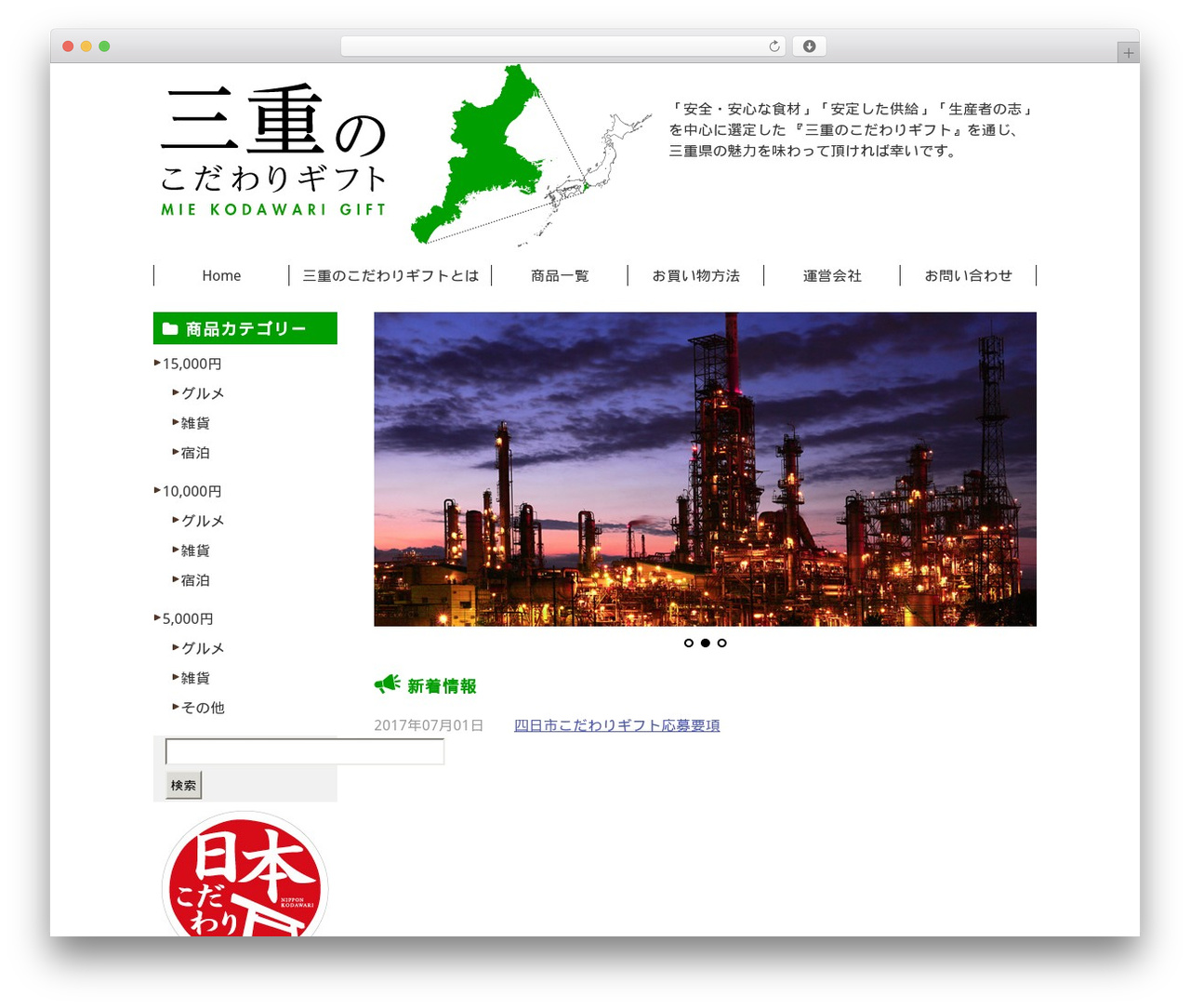
Task: Click the browser address bar
Action: [562, 46]
